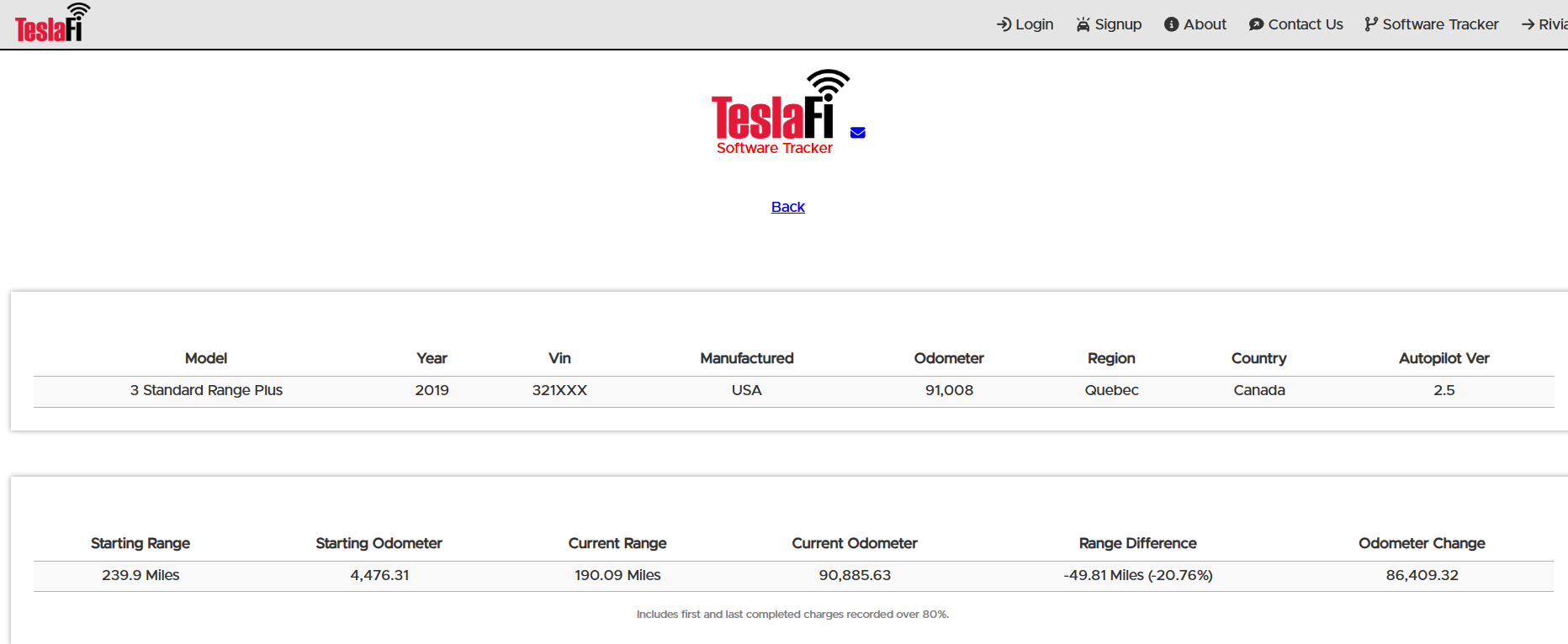Click the Region column header
Image resolution: width=1568 pixels, height=644 pixels.
[1111, 358]
